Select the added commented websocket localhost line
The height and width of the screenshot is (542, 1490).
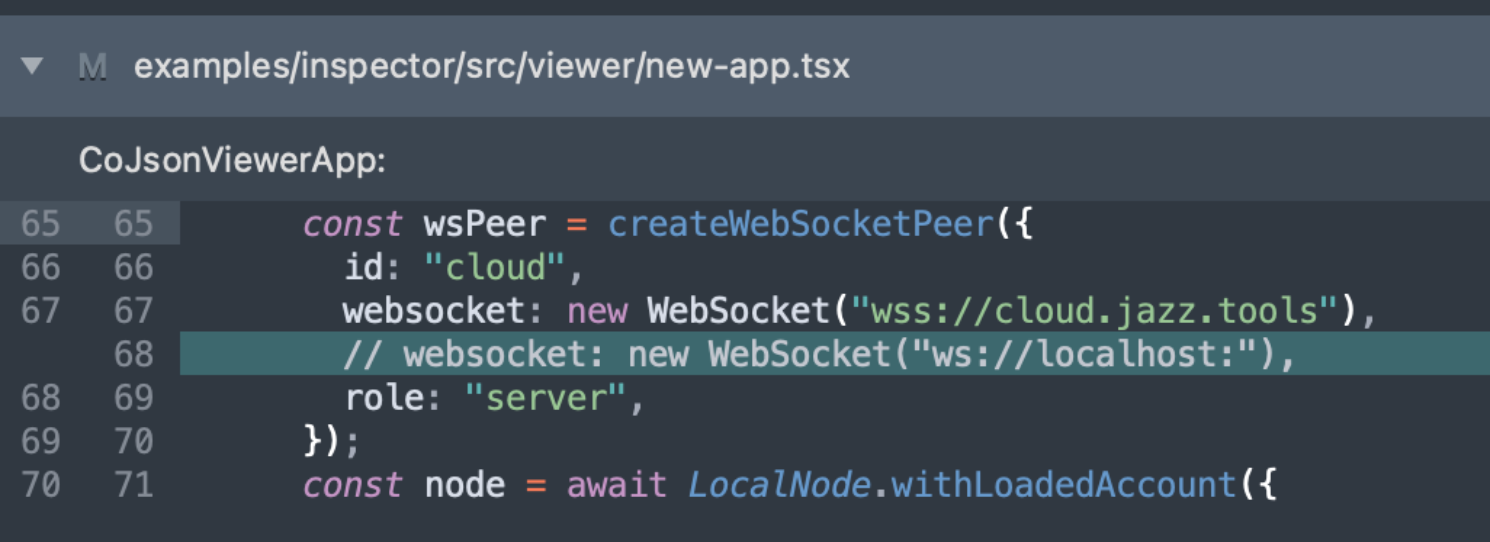point(818,355)
